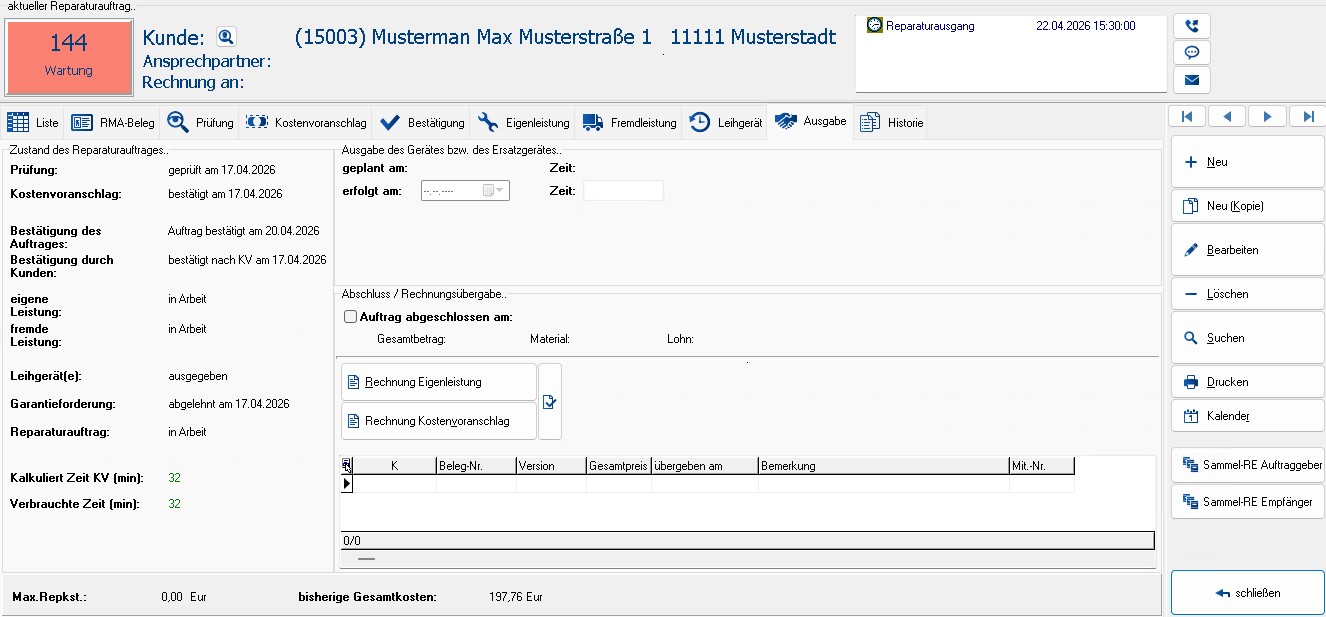Select the Leihgerät tab
1326x617 pixels.
[x=727, y=123]
